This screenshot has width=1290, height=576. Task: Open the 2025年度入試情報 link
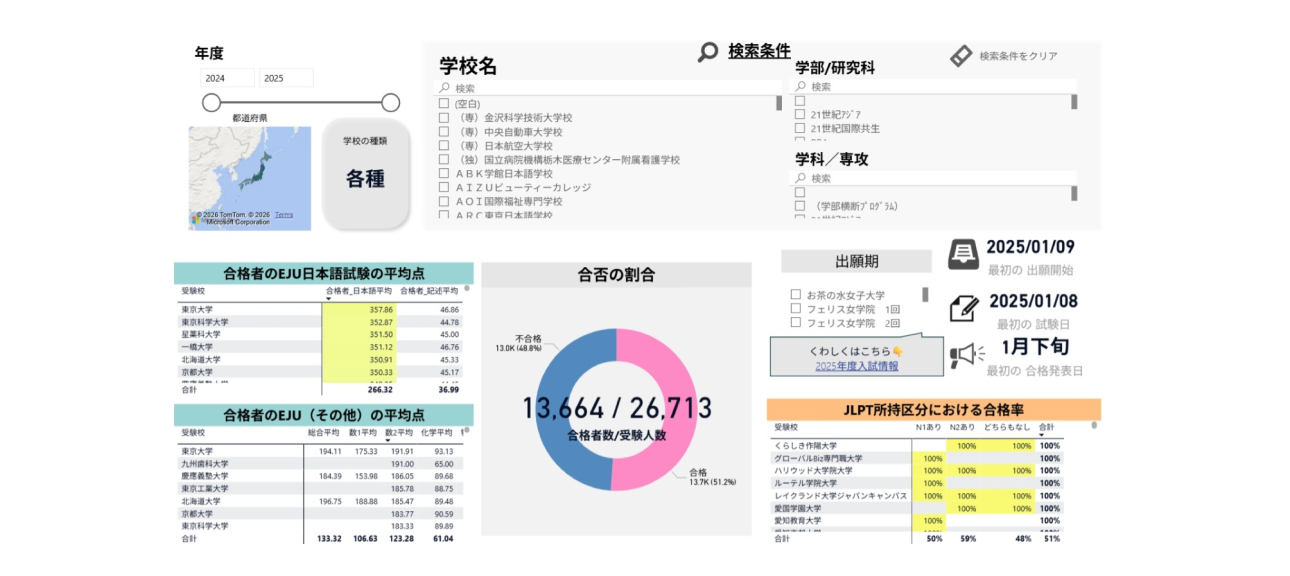point(856,366)
